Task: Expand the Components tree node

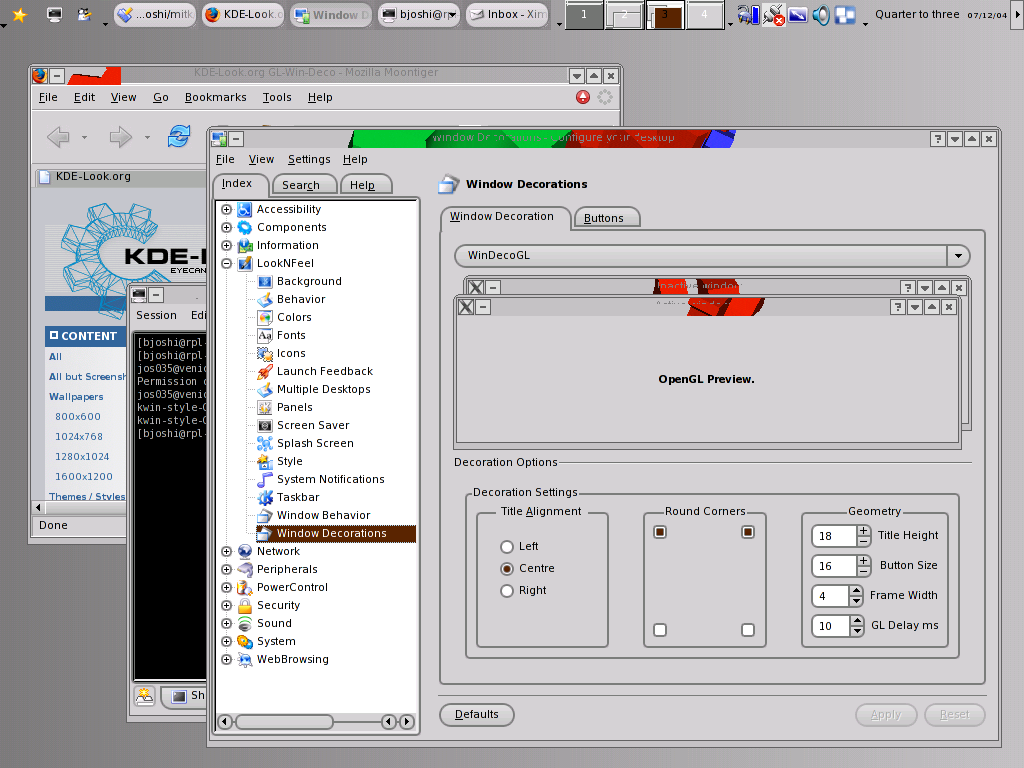Action: tap(227, 227)
